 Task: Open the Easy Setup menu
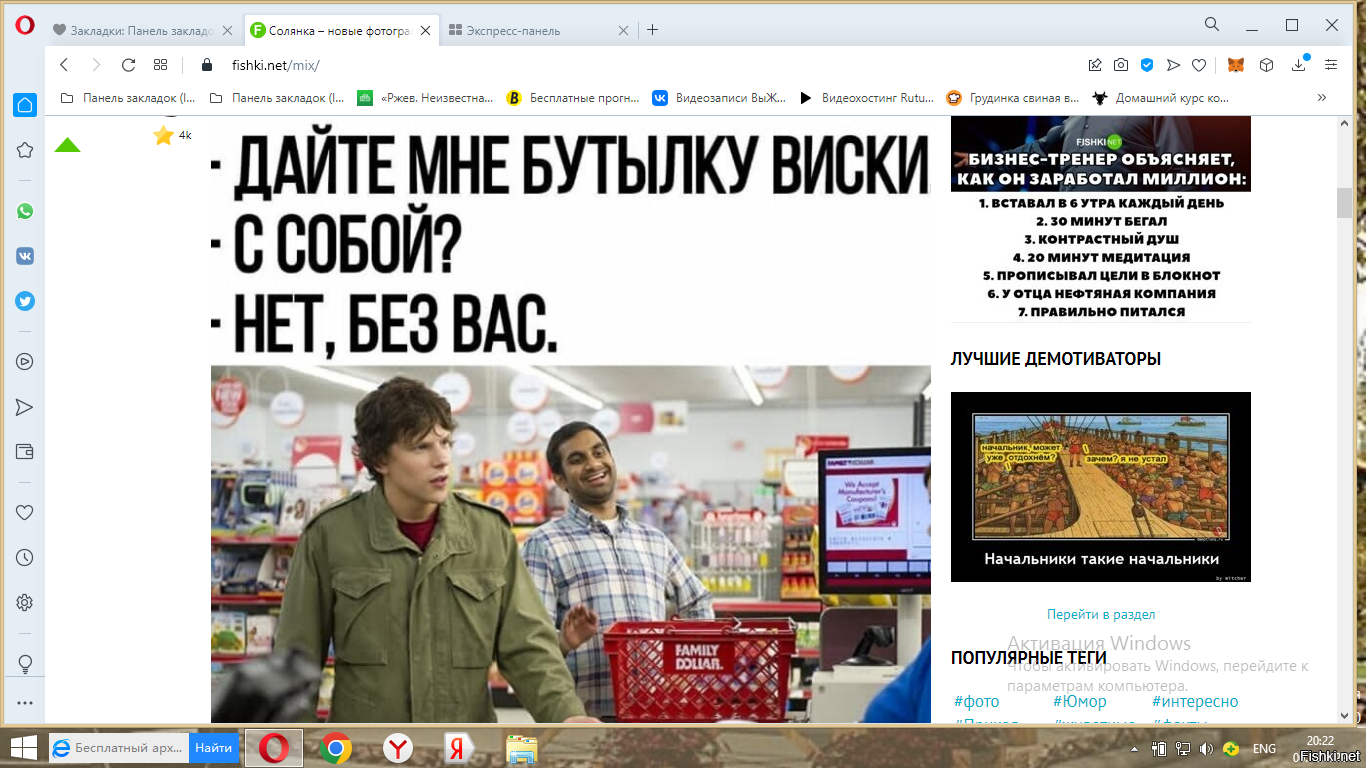[1331, 65]
